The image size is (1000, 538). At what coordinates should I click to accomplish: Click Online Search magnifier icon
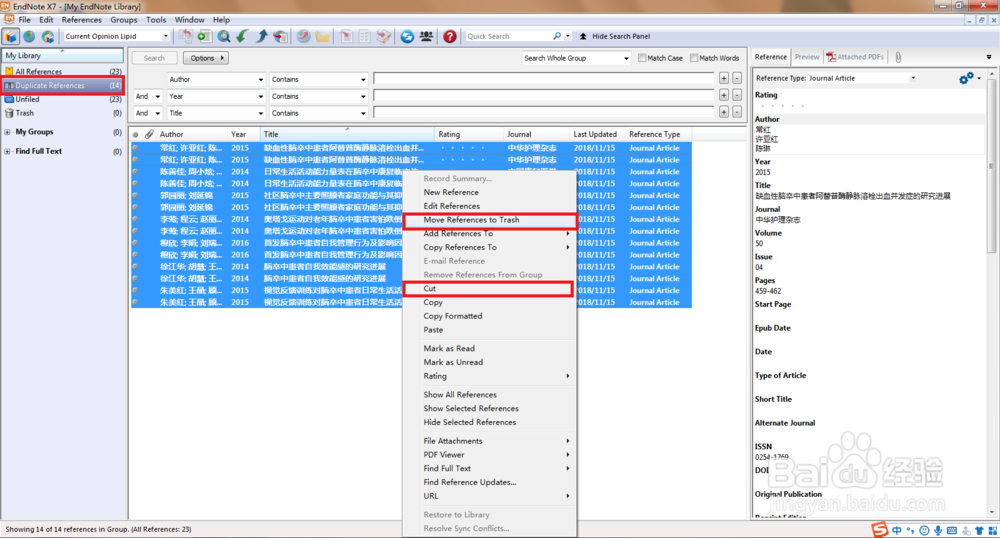click(x=224, y=36)
